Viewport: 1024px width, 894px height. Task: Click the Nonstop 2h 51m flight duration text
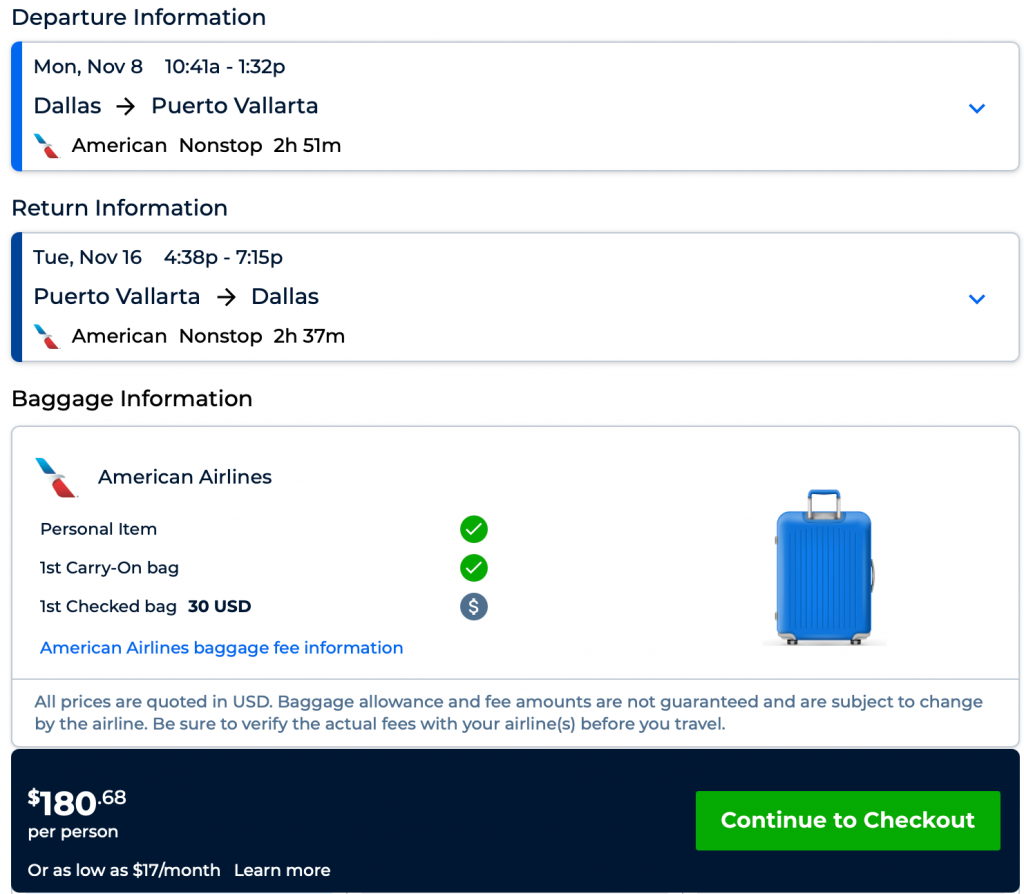point(260,146)
